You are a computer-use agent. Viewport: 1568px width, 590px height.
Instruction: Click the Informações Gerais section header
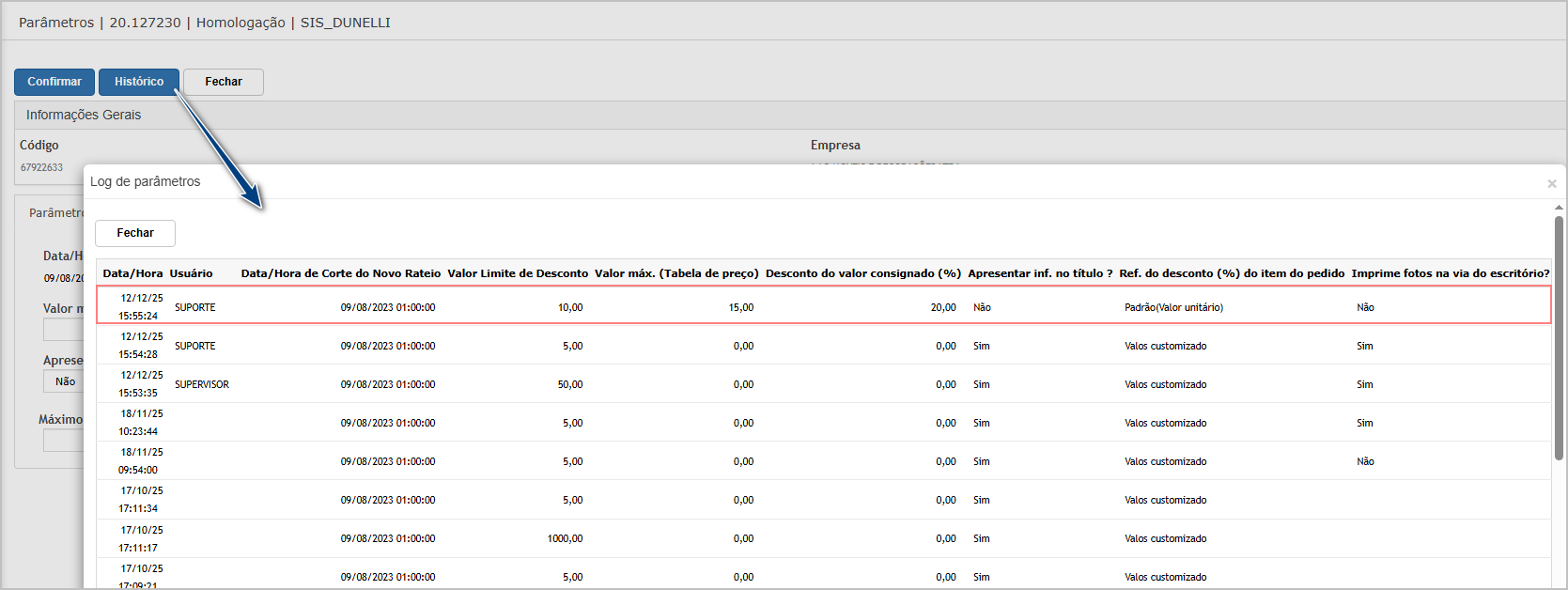84,115
